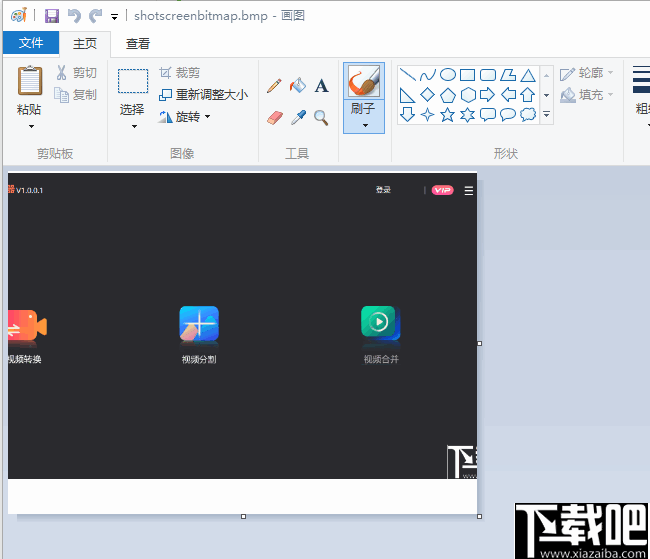Image resolution: width=650 pixels, height=559 pixels.
Task: Pick the pentagon shape
Action: tap(448, 95)
